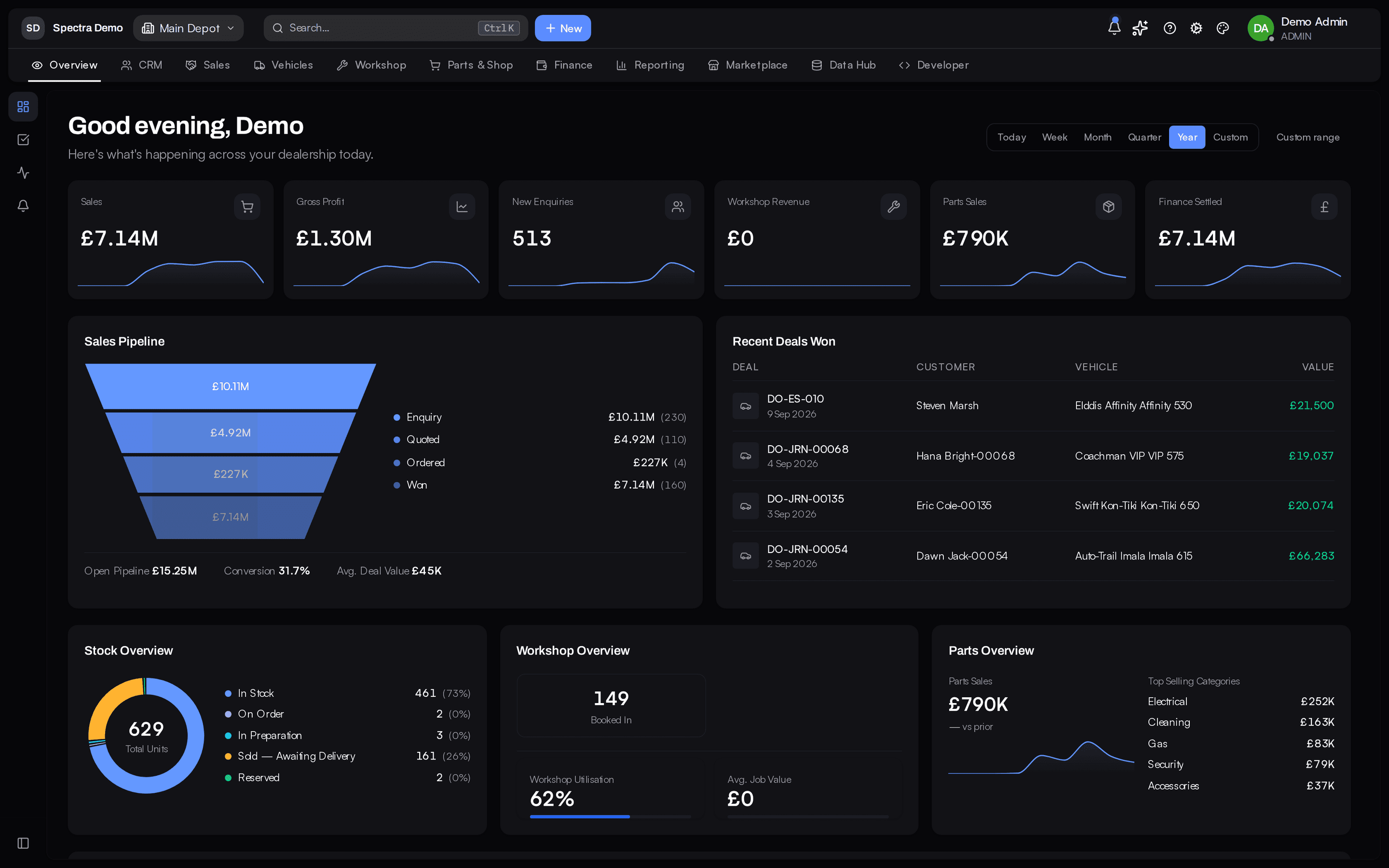Screen dimensions: 1389x868
Task: Click the New button
Action: pos(562,28)
